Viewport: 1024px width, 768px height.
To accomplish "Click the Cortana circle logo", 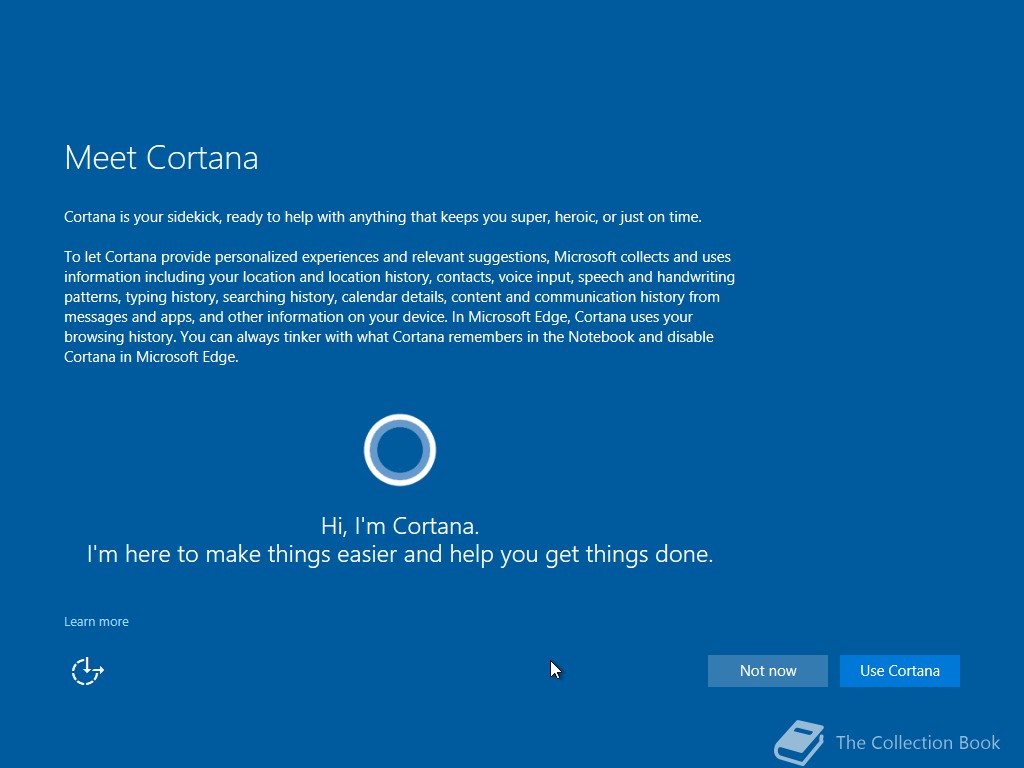I will pyautogui.click(x=400, y=450).
